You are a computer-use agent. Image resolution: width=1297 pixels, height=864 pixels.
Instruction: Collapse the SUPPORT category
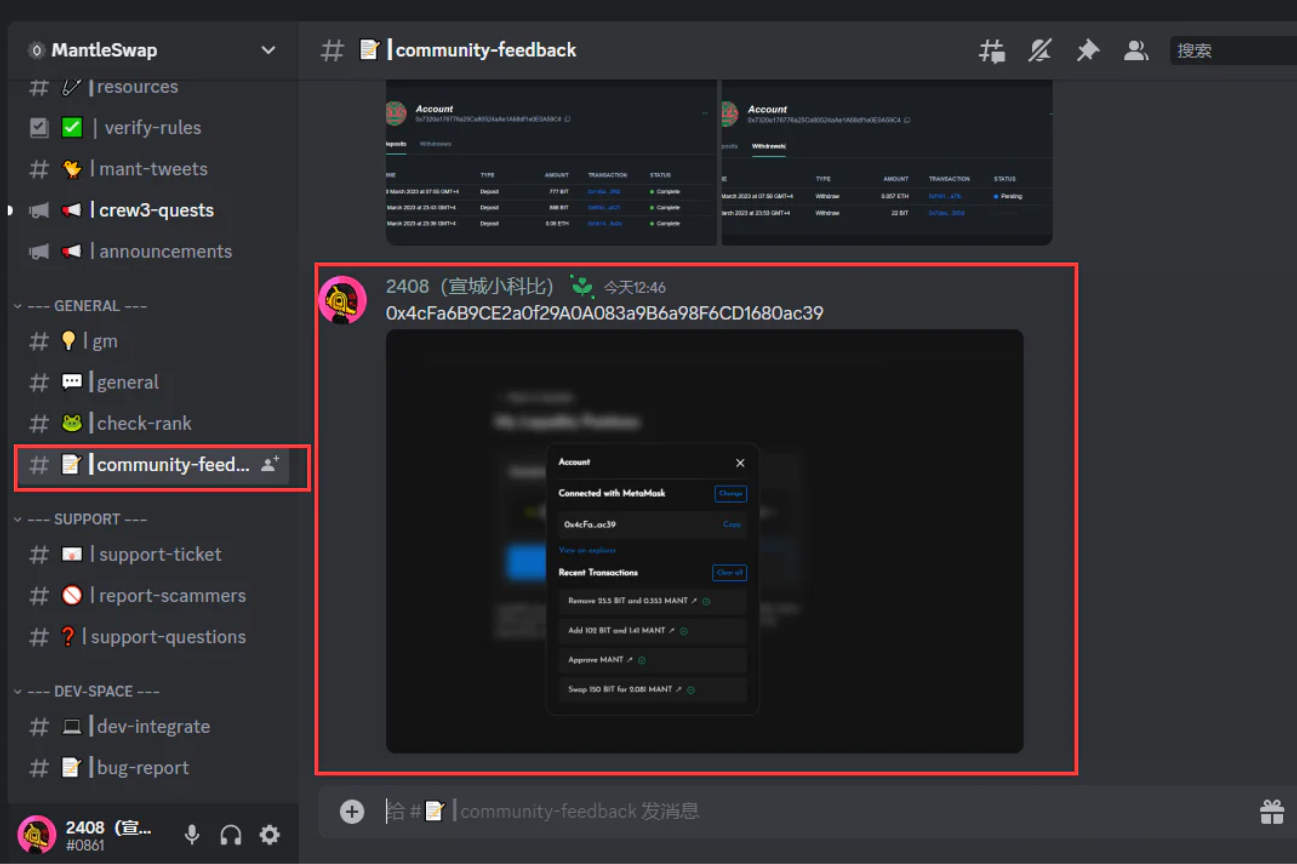(81, 519)
